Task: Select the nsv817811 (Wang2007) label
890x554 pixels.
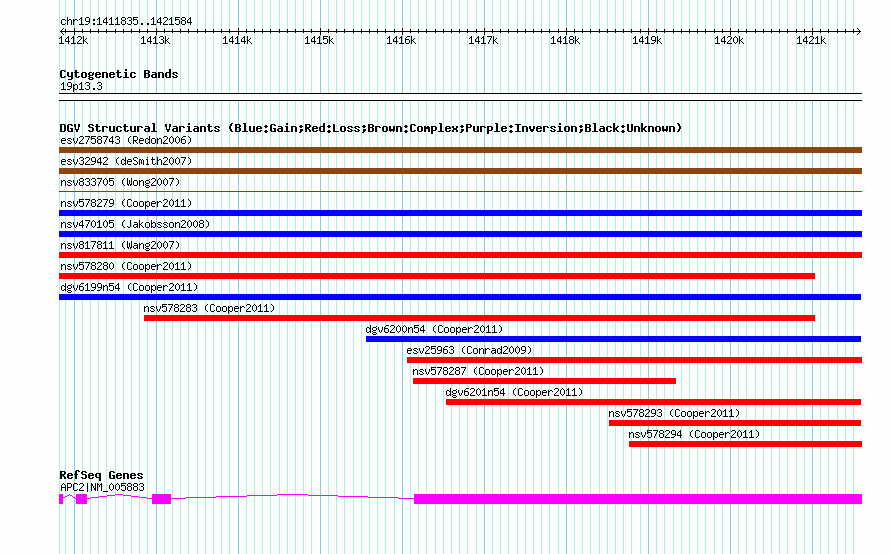Action: point(120,245)
